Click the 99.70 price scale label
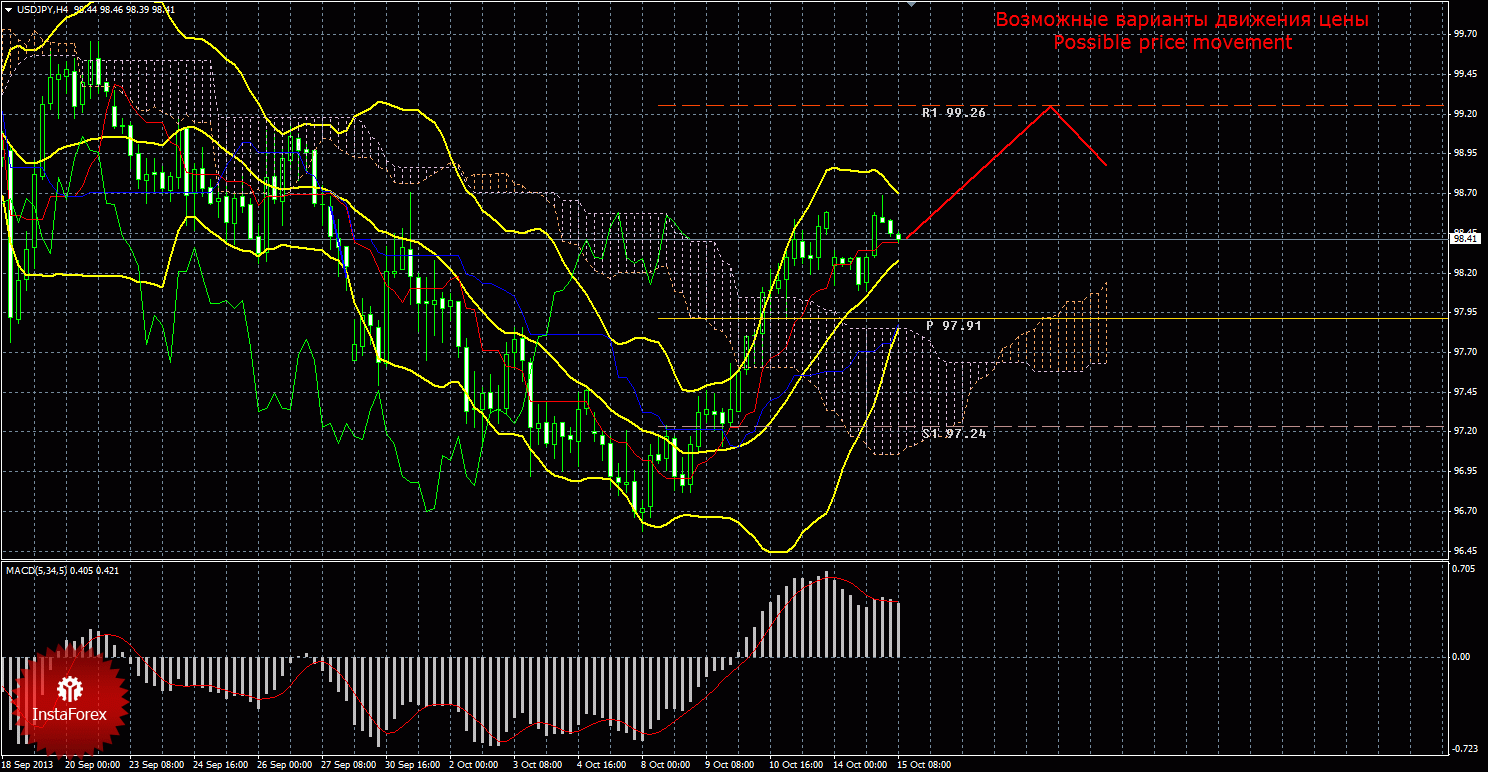Image resolution: width=1488 pixels, height=772 pixels. pos(1464,34)
